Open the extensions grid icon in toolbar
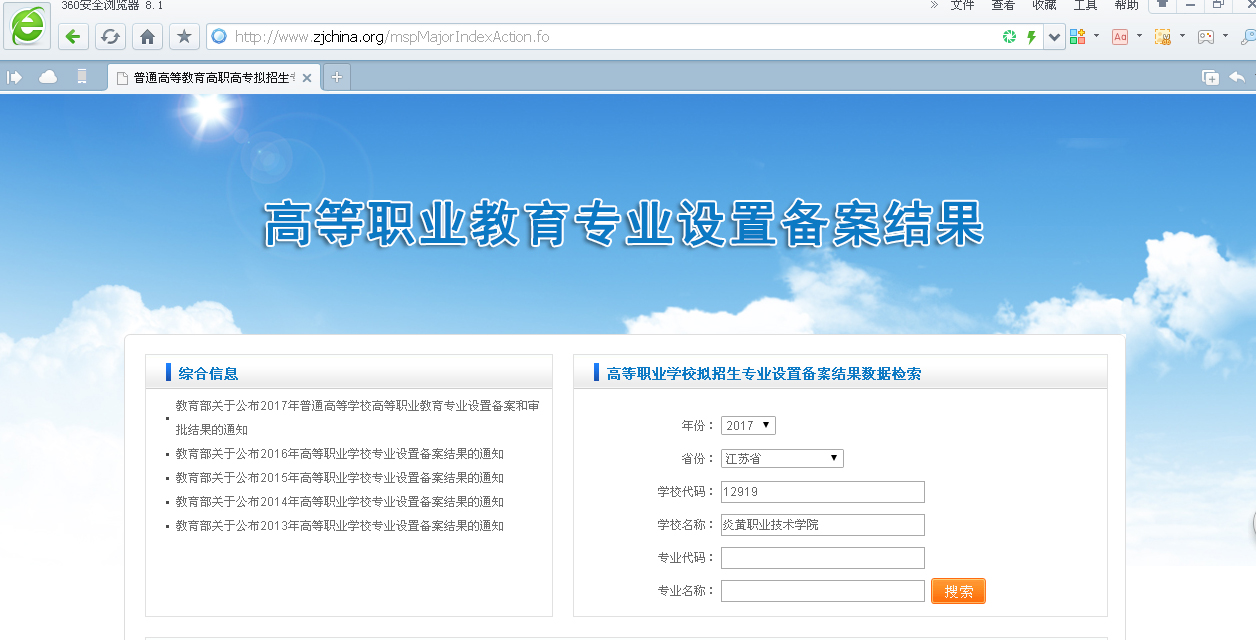The image size is (1256, 640). tap(1077, 37)
